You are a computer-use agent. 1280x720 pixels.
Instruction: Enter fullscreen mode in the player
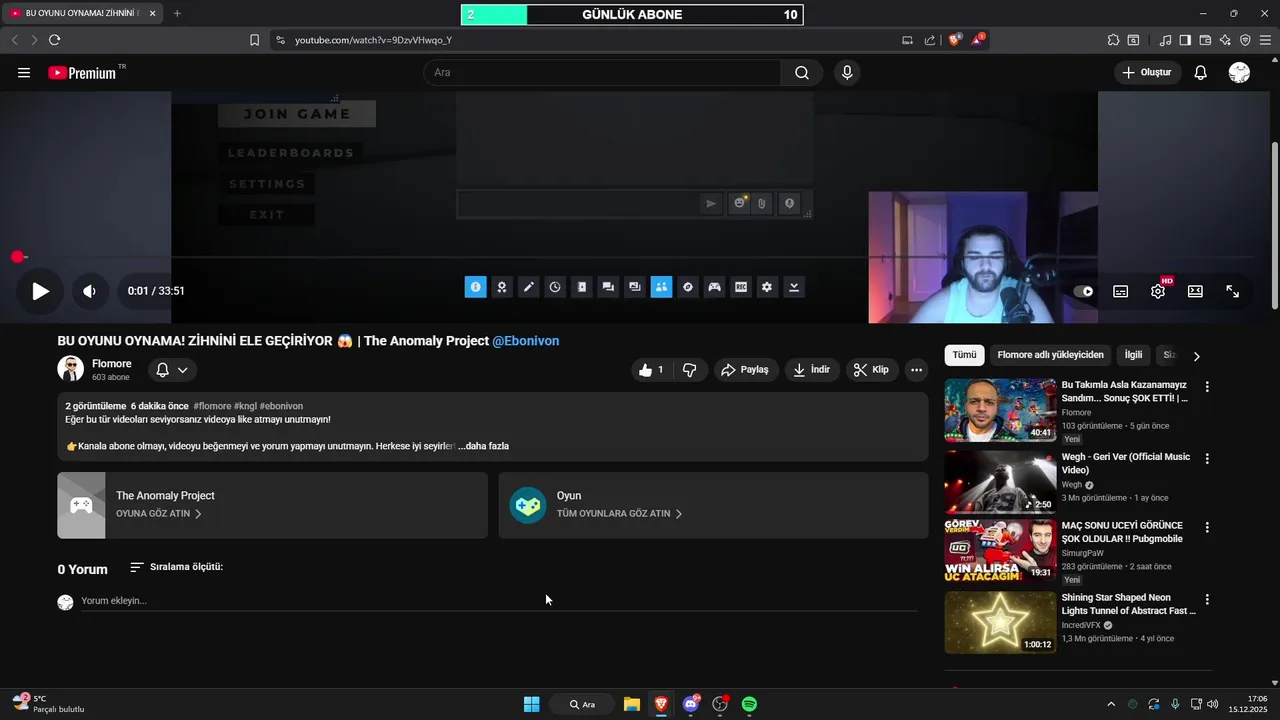[x=1233, y=291]
